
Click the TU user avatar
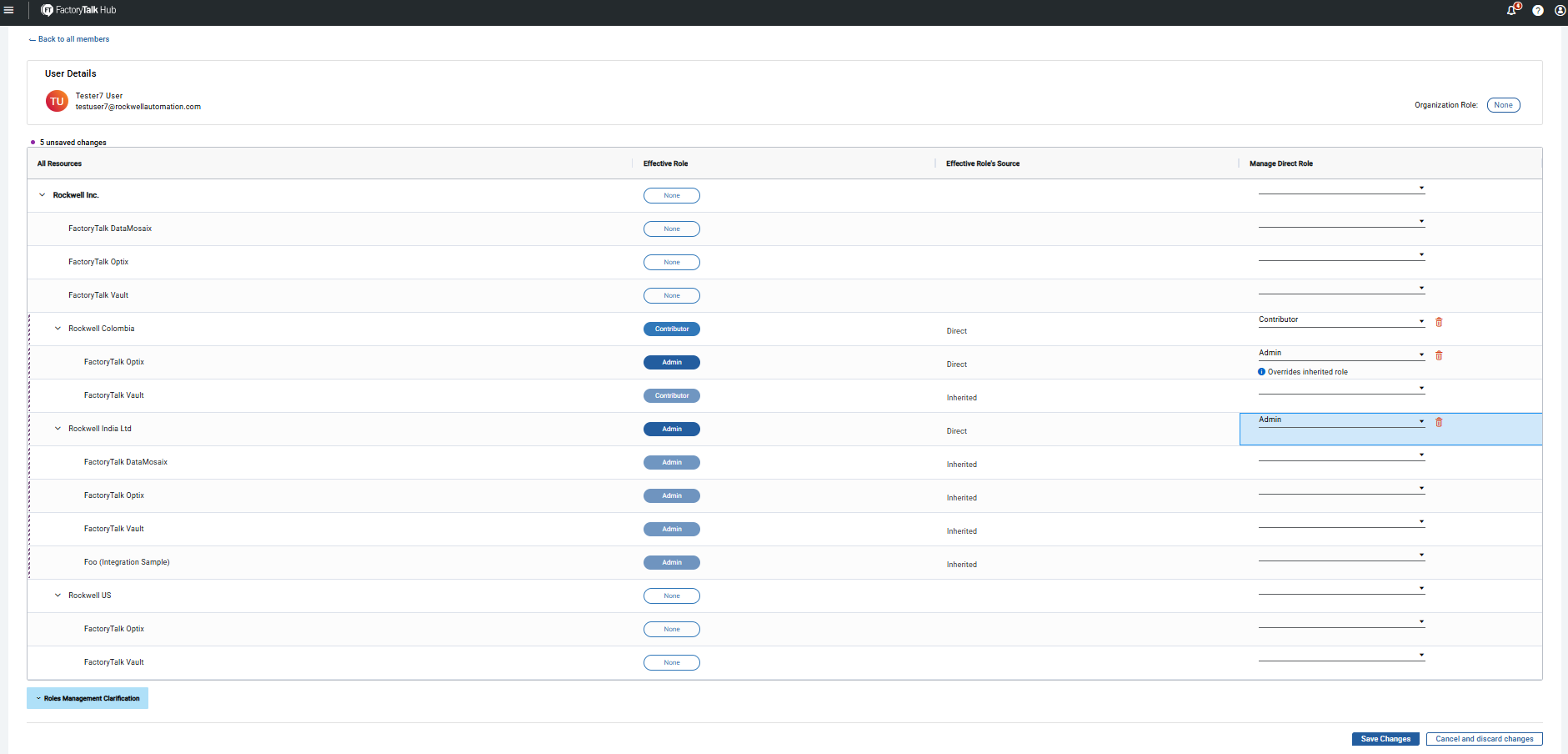(57, 101)
